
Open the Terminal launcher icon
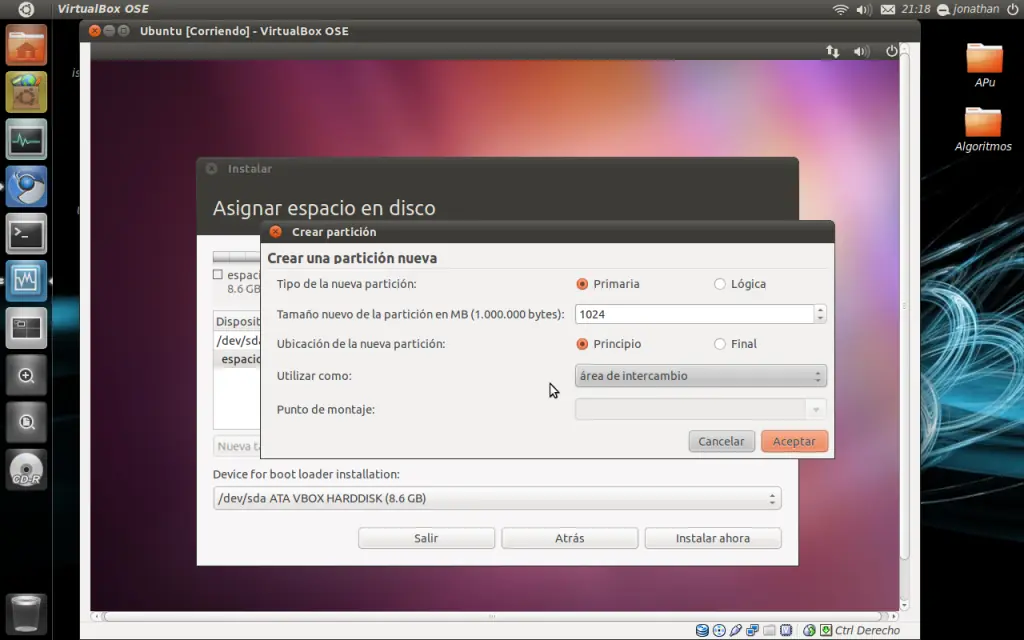pyautogui.click(x=26, y=233)
